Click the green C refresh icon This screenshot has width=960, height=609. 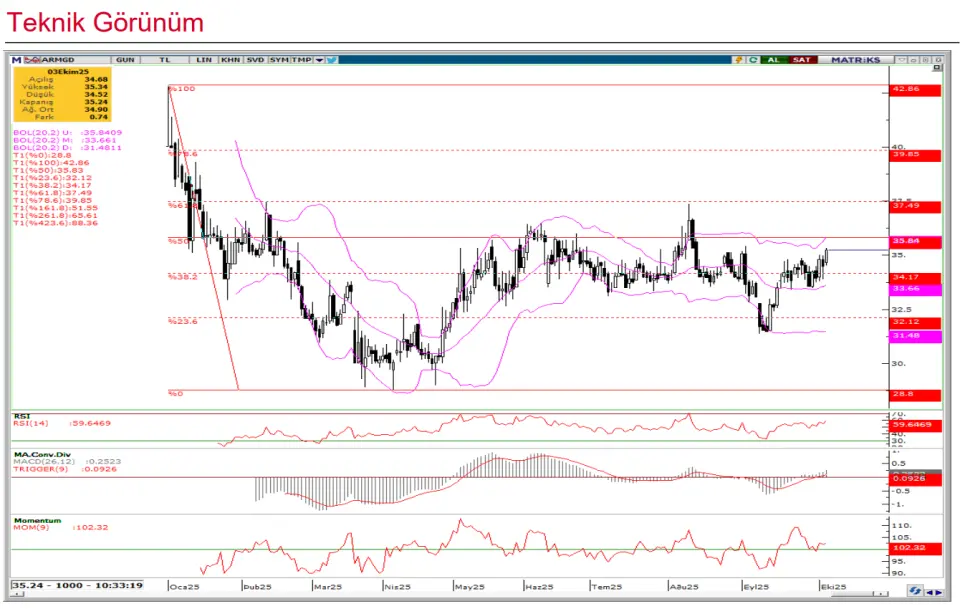click(751, 60)
